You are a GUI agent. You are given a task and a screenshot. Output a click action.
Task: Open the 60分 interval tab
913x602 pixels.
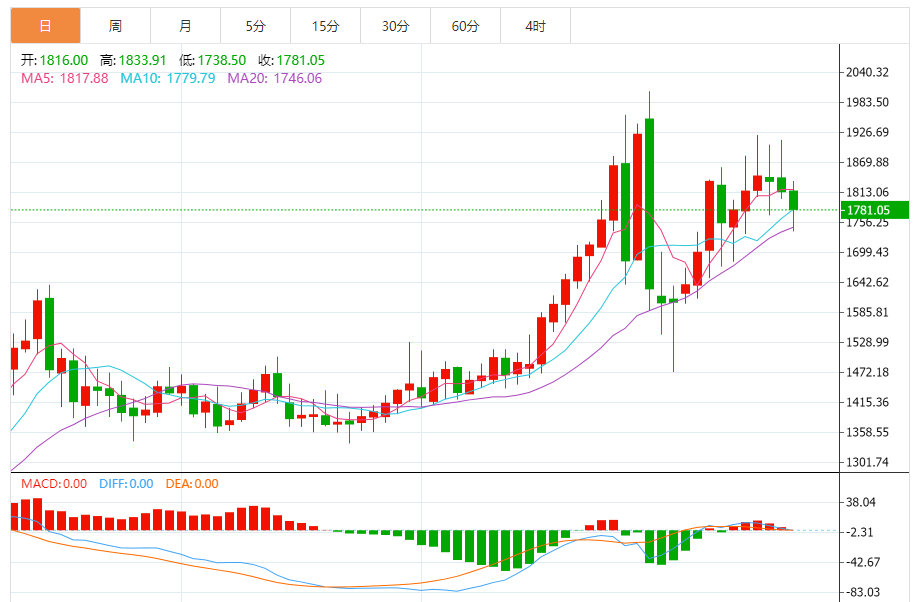[465, 26]
